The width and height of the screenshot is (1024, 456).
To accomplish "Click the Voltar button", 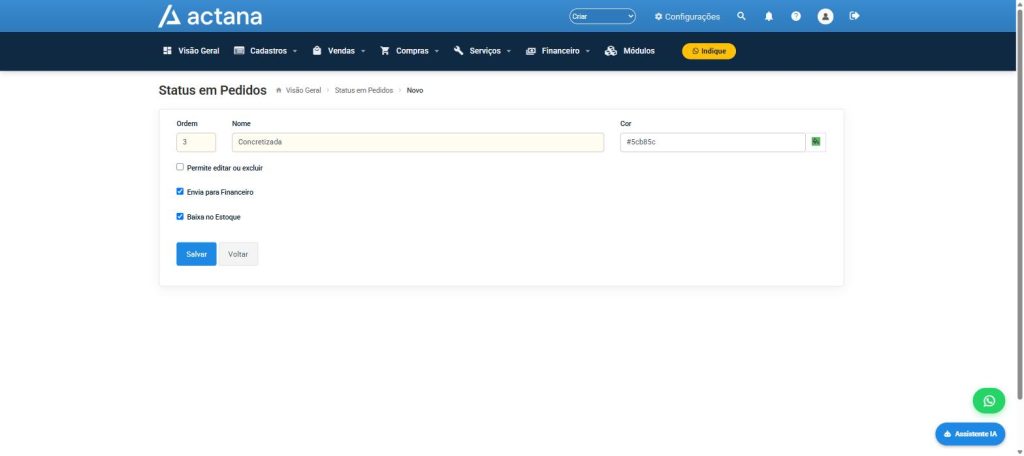I will tap(238, 254).
